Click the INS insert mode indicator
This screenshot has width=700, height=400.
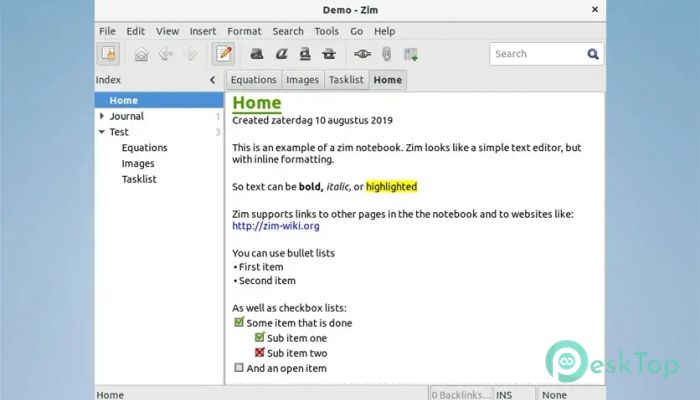pyautogui.click(x=504, y=395)
